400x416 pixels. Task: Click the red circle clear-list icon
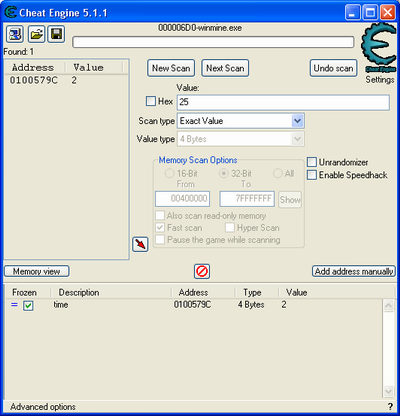(x=202, y=271)
